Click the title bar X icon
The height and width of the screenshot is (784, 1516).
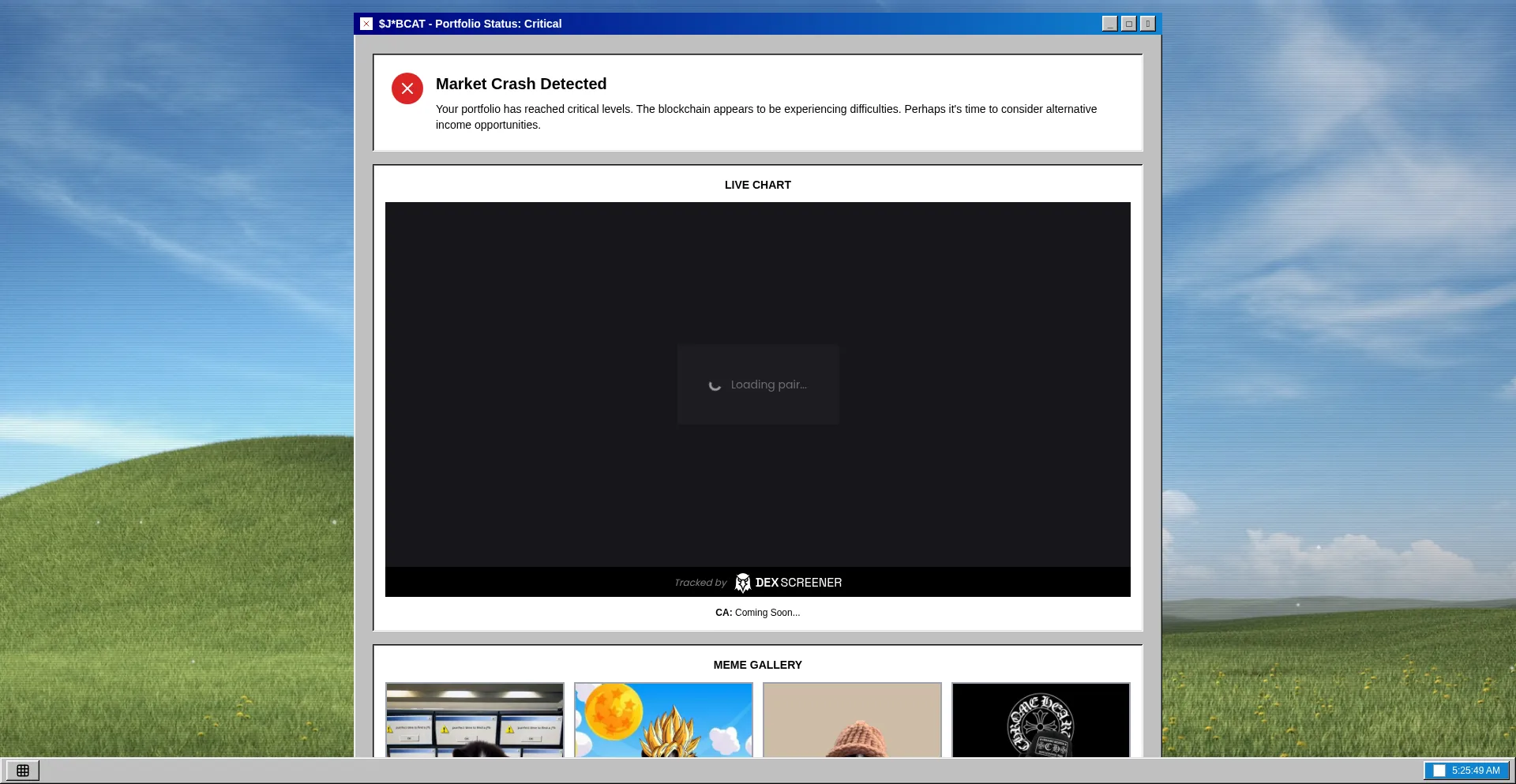[366, 24]
